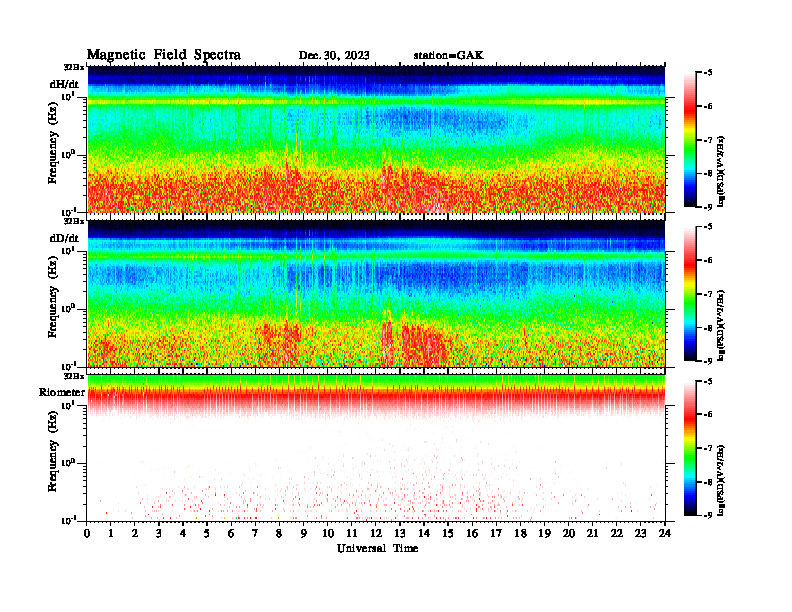Click the hour '2' tick label on the time axis

point(135,534)
